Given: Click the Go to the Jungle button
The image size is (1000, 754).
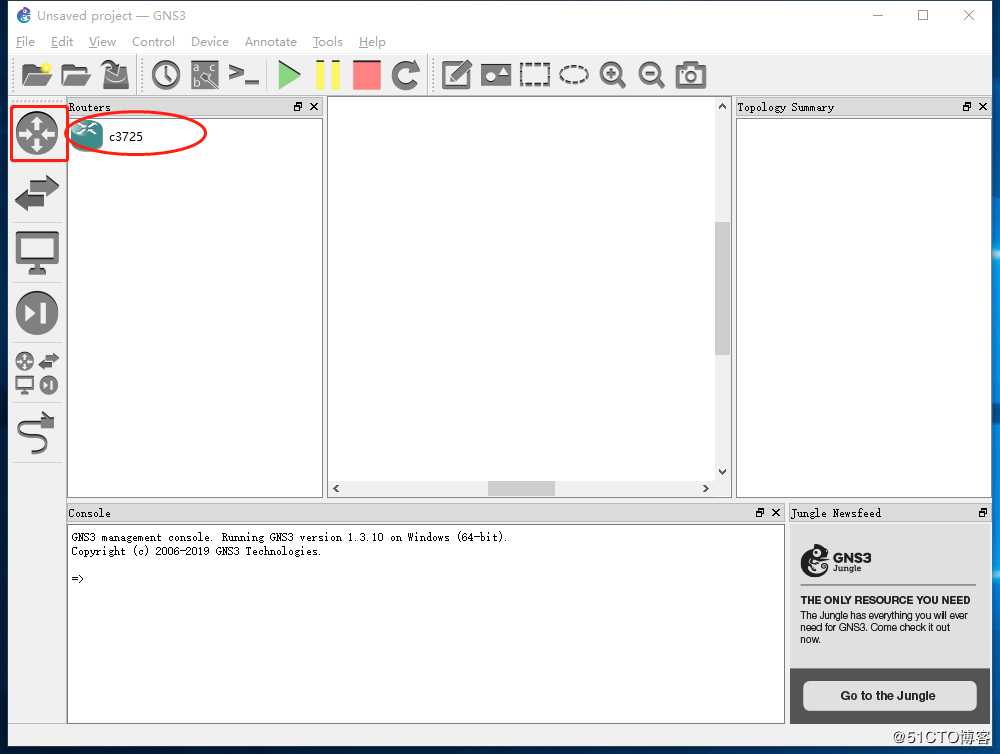Looking at the screenshot, I should (x=889, y=695).
